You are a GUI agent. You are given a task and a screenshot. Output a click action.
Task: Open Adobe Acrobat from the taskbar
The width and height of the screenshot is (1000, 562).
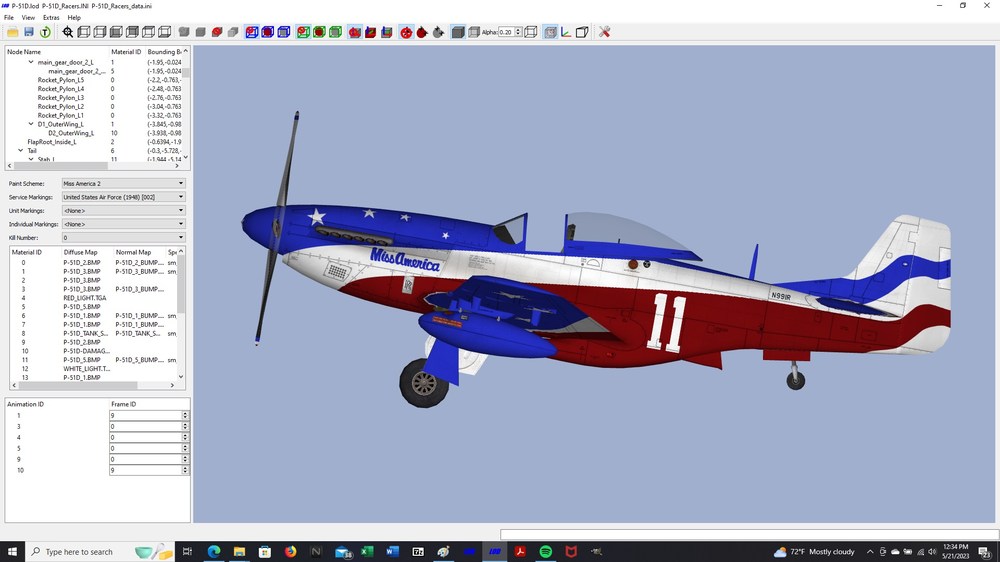tap(520, 551)
